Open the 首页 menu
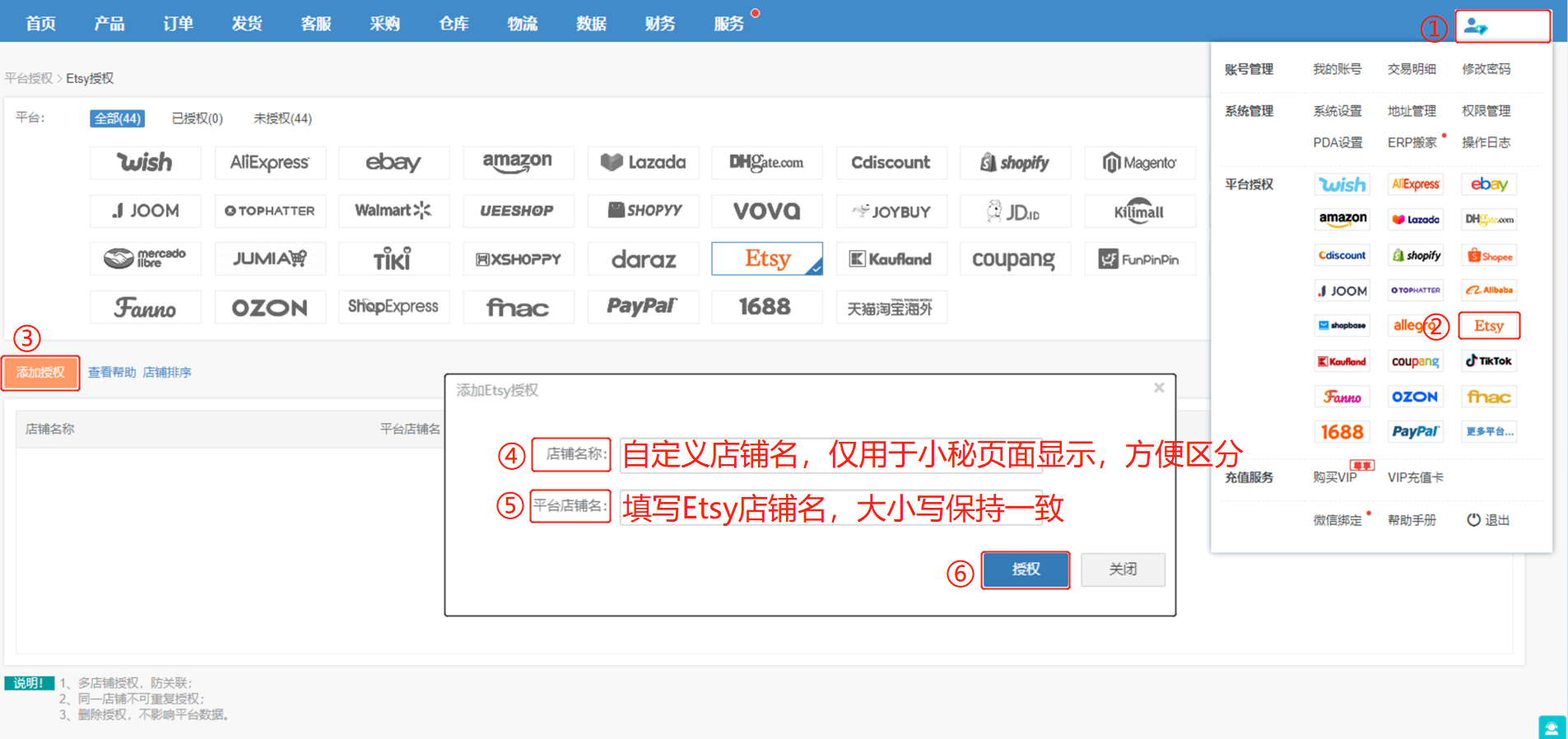1568x739 pixels. [41, 24]
